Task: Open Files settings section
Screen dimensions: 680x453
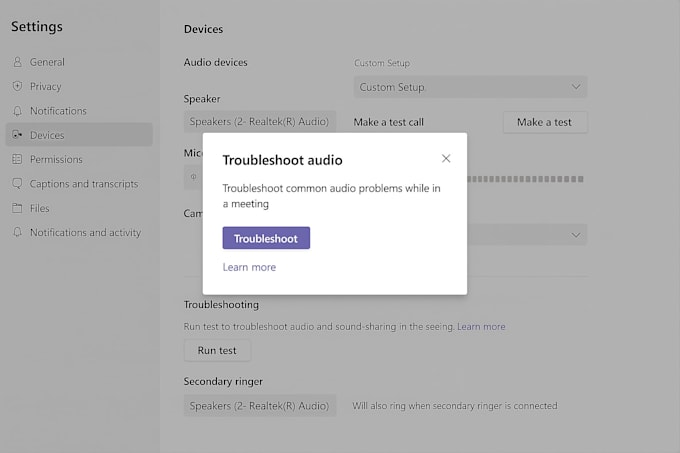Action: coord(79,208)
